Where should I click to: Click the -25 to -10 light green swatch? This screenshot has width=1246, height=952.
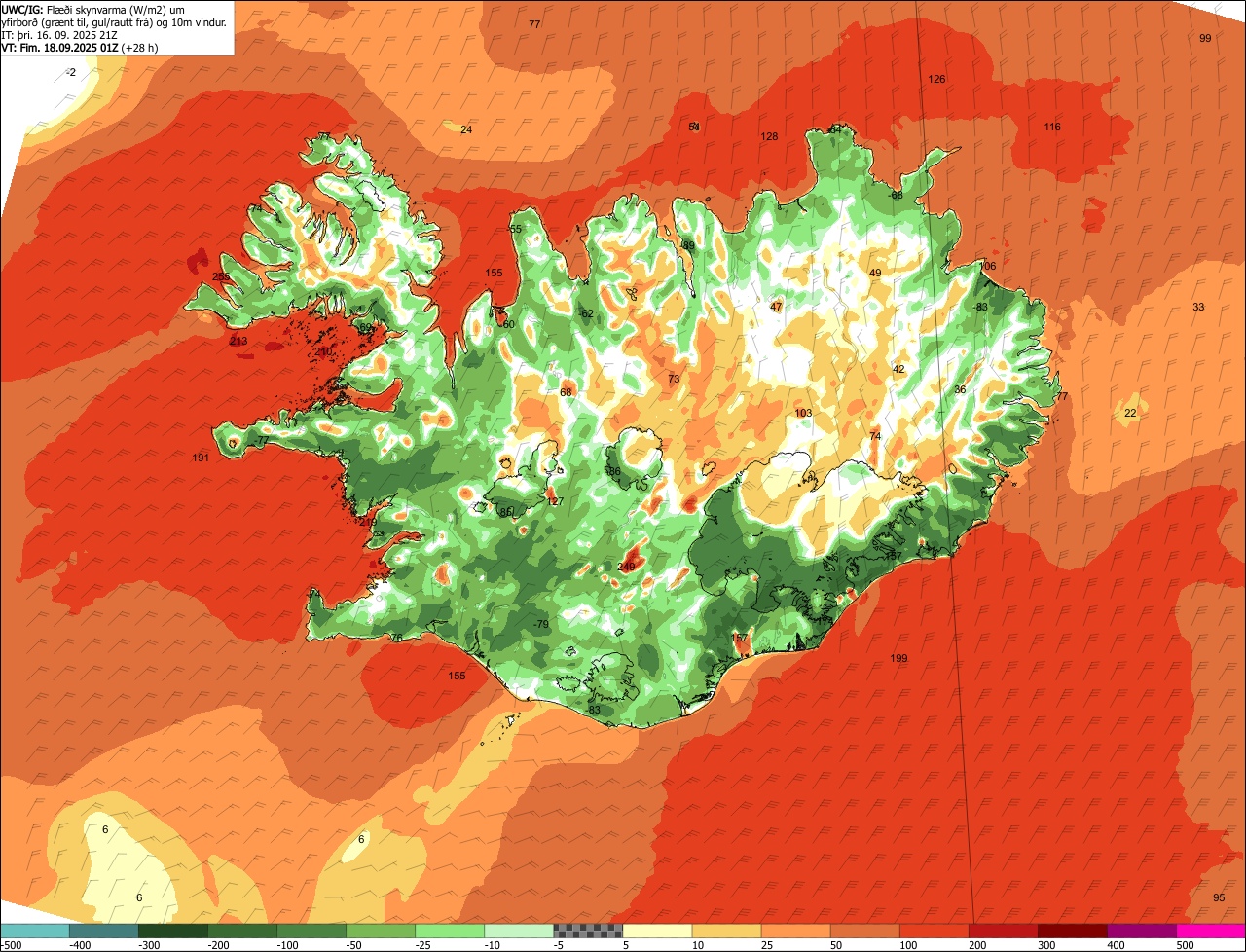point(450,931)
